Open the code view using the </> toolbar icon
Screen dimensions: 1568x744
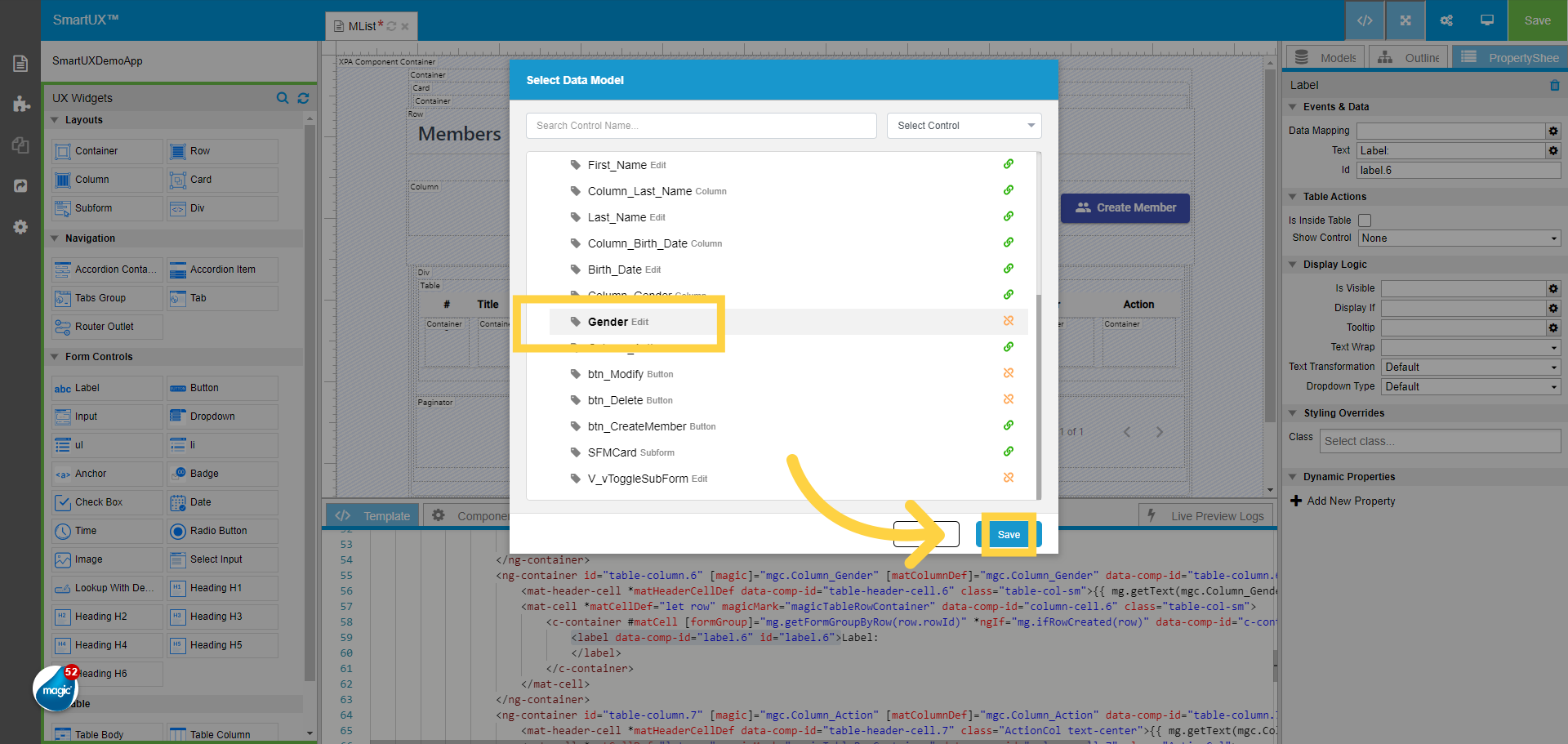tap(1365, 20)
